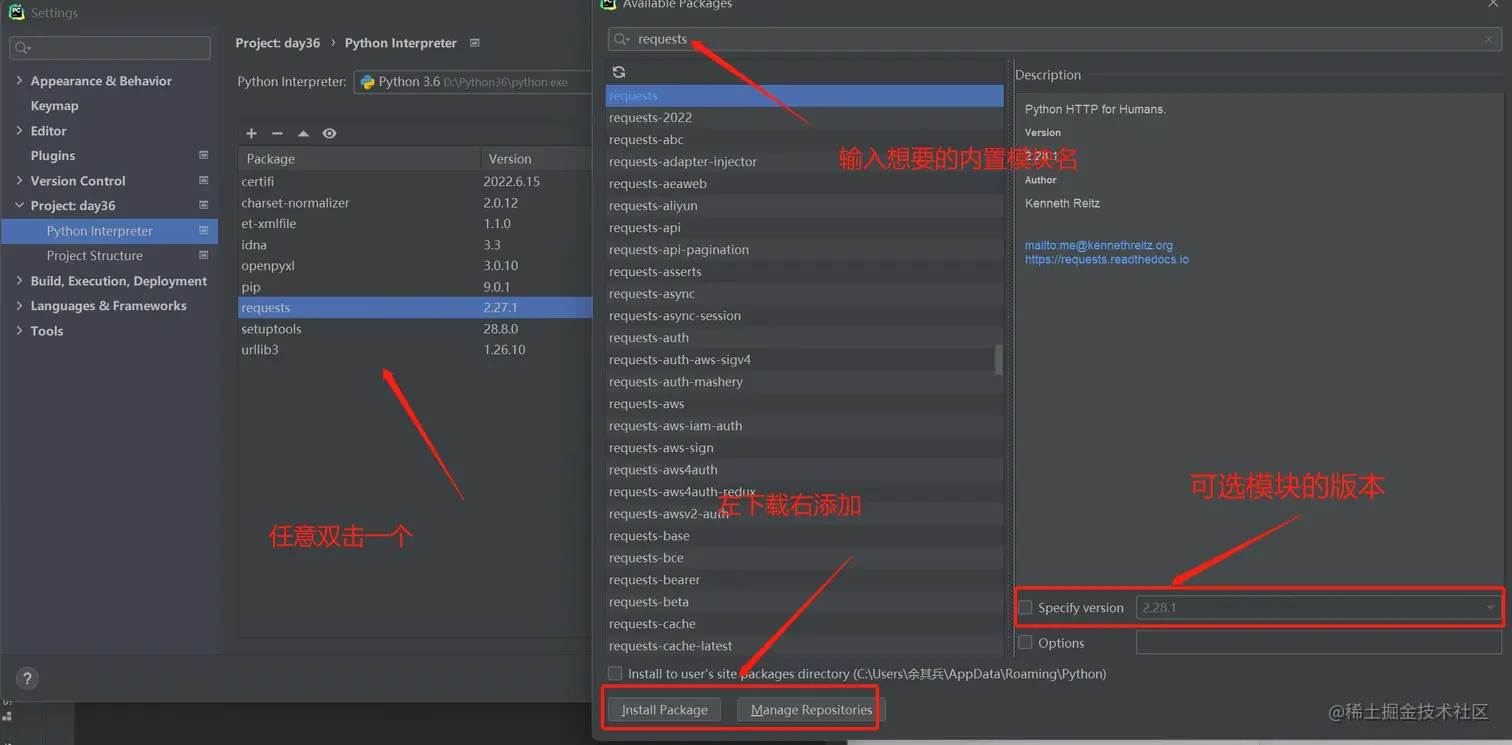
Task: Select the idna package row
Action: (x=416, y=245)
